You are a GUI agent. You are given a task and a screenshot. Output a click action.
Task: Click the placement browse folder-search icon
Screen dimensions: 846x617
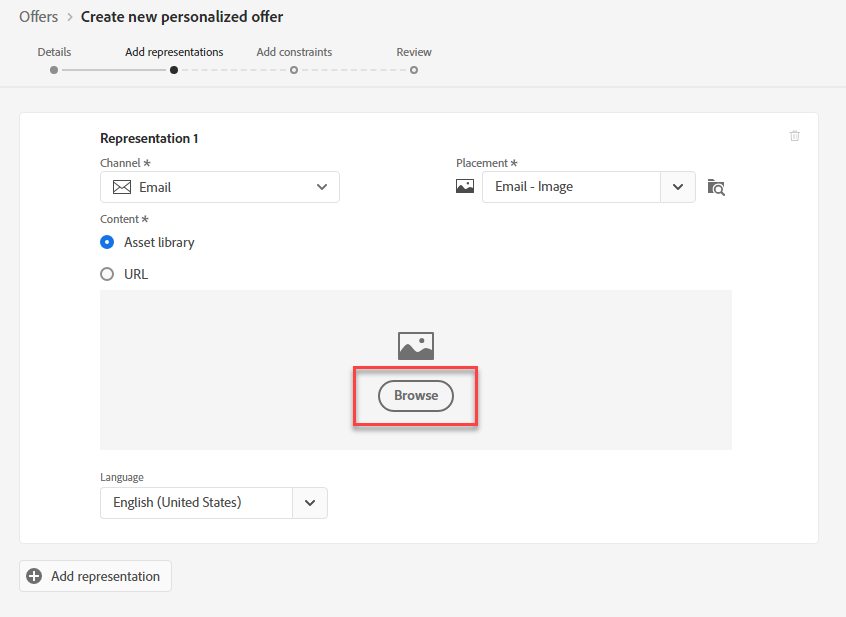coord(716,187)
